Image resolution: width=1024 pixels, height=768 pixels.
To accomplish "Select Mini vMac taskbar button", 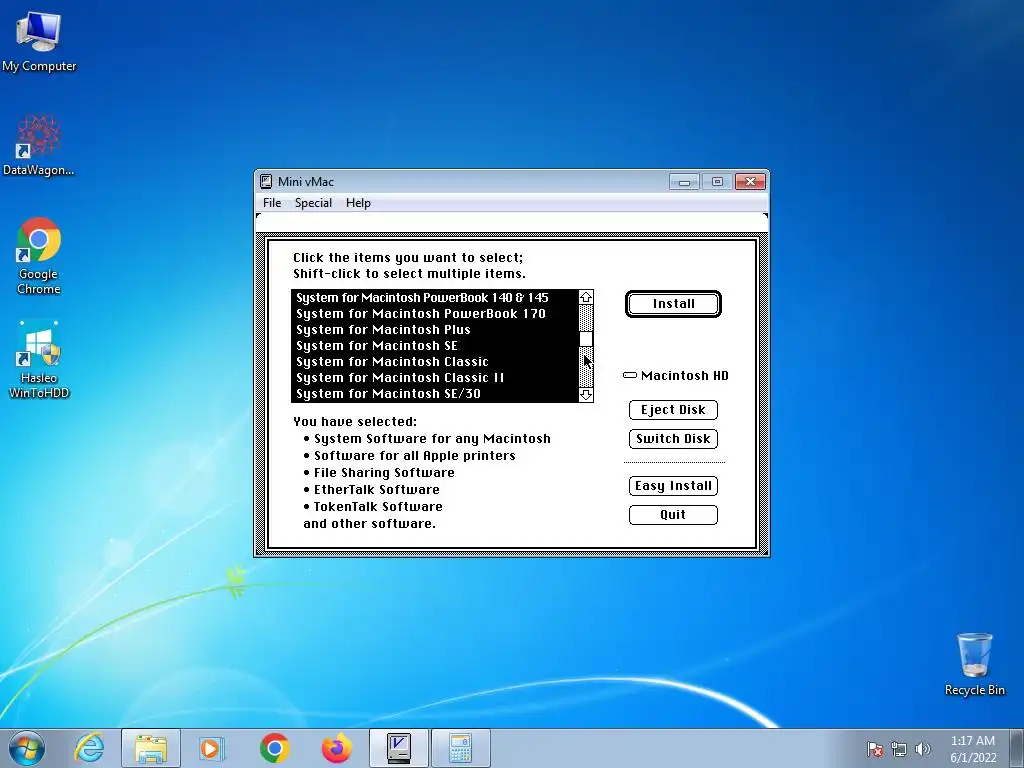I will coord(398,748).
